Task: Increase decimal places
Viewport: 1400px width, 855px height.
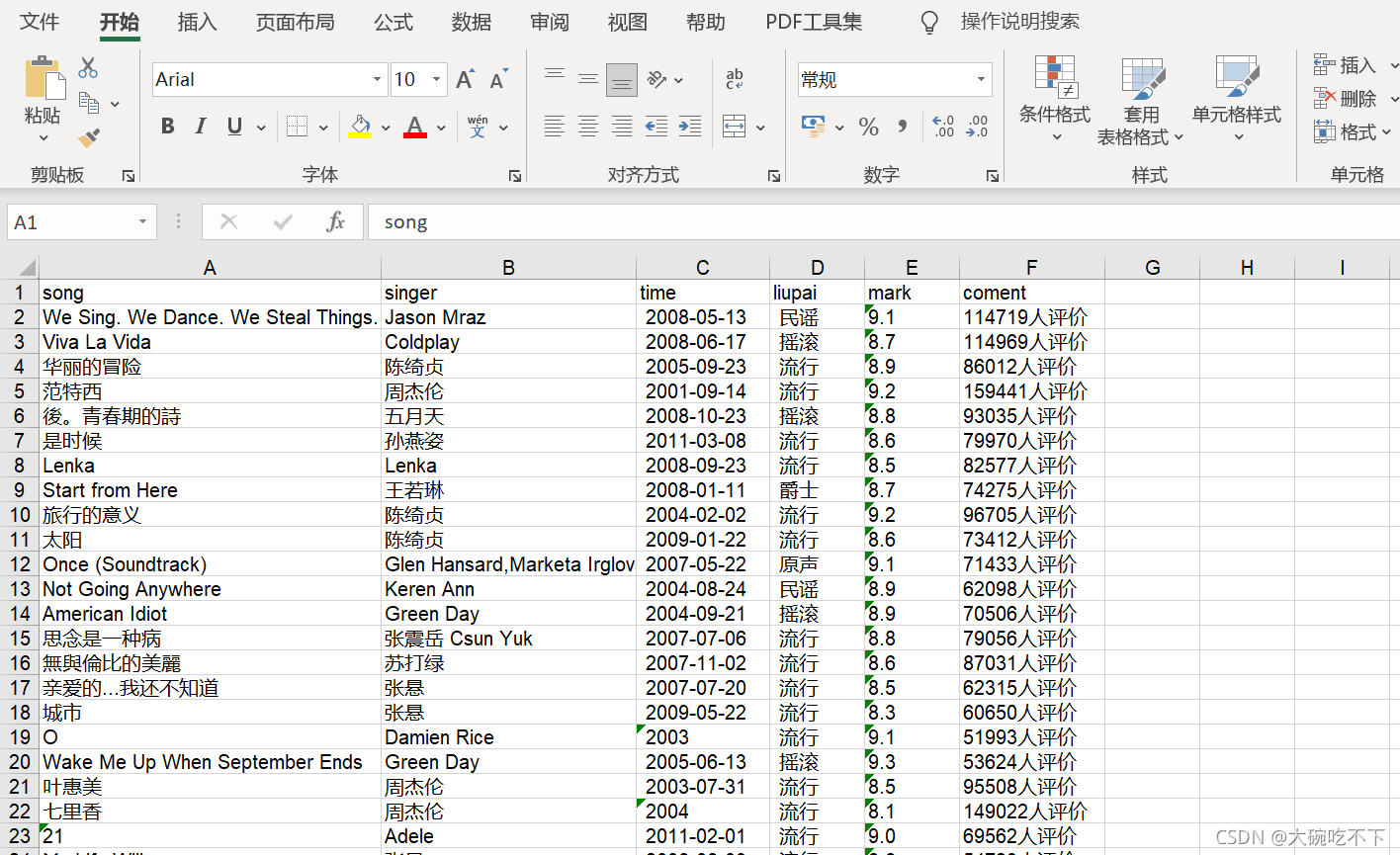Action: coord(943,127)
